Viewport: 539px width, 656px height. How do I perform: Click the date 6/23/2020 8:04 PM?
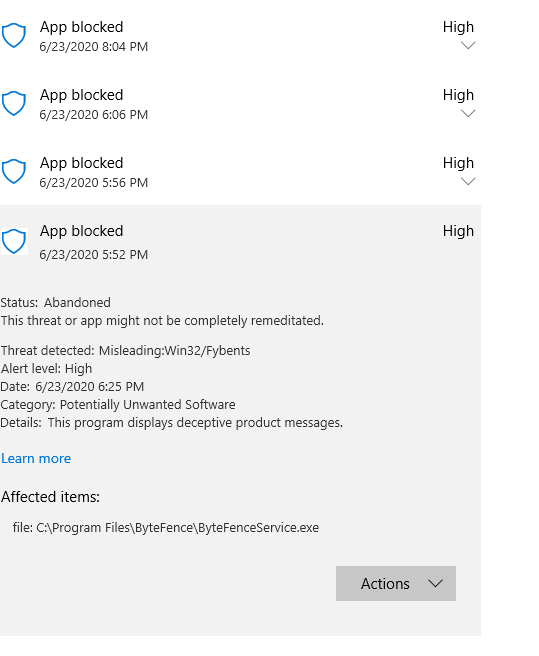(x=94, y=46)
